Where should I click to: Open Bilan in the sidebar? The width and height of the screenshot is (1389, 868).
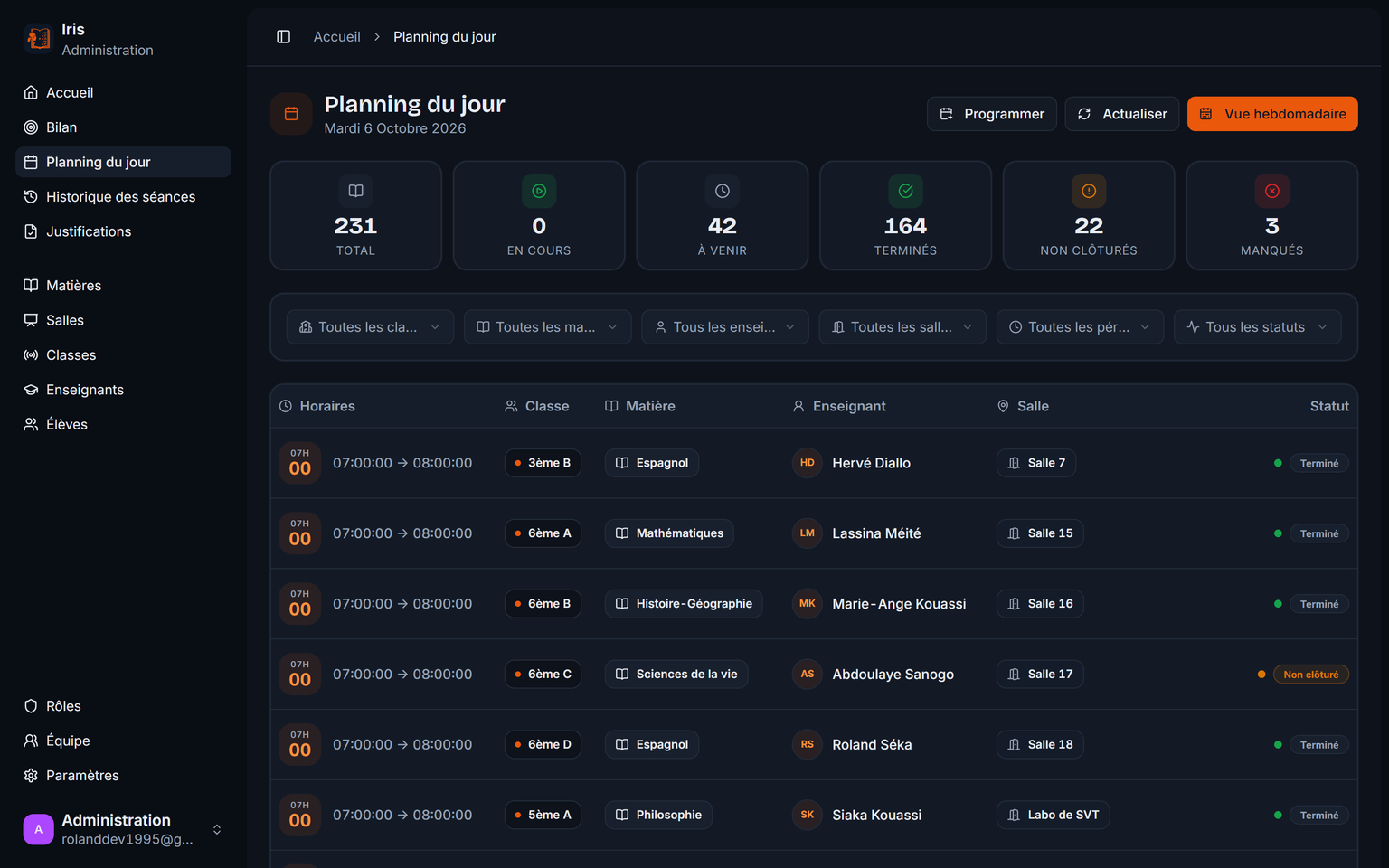[123, 127]
